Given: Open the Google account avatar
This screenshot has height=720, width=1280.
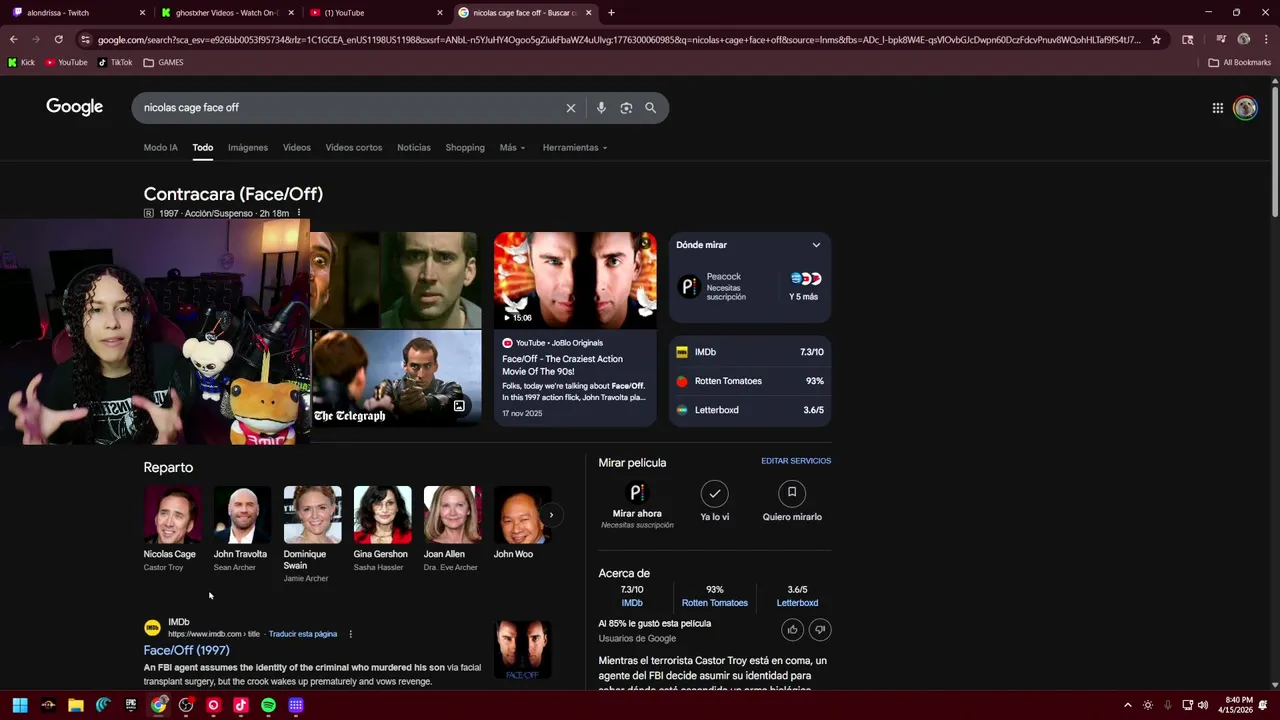Looking at the screenshot, I should coord(1245,108).
